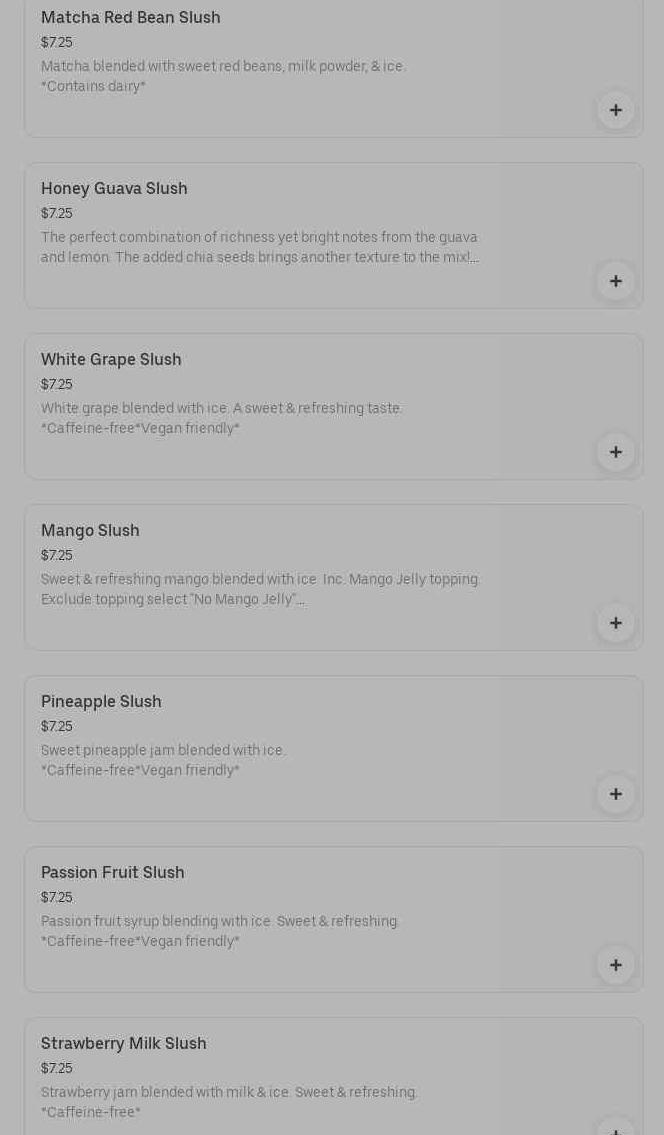The width and height of the screenshot is (664, 1135).
Task: Click White Grape Slush description text
Action: [221, 418]
